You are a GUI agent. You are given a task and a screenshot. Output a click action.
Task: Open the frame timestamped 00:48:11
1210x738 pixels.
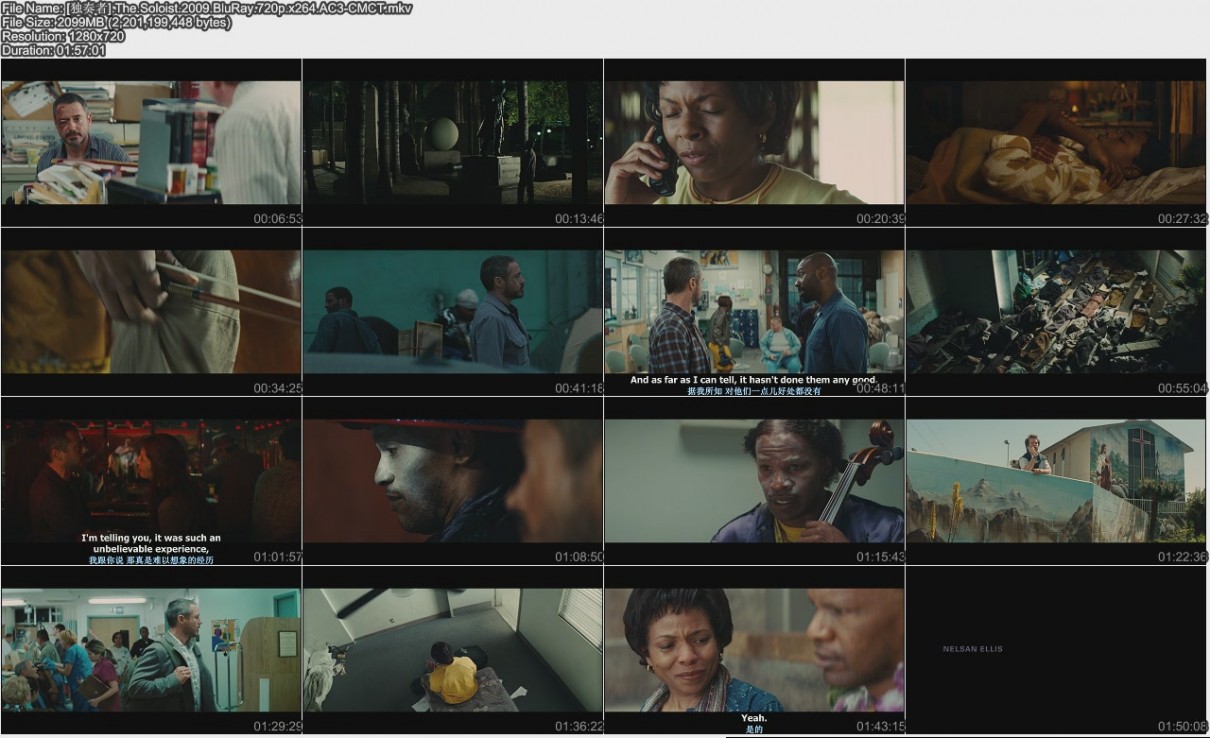[x=755, y=312]
